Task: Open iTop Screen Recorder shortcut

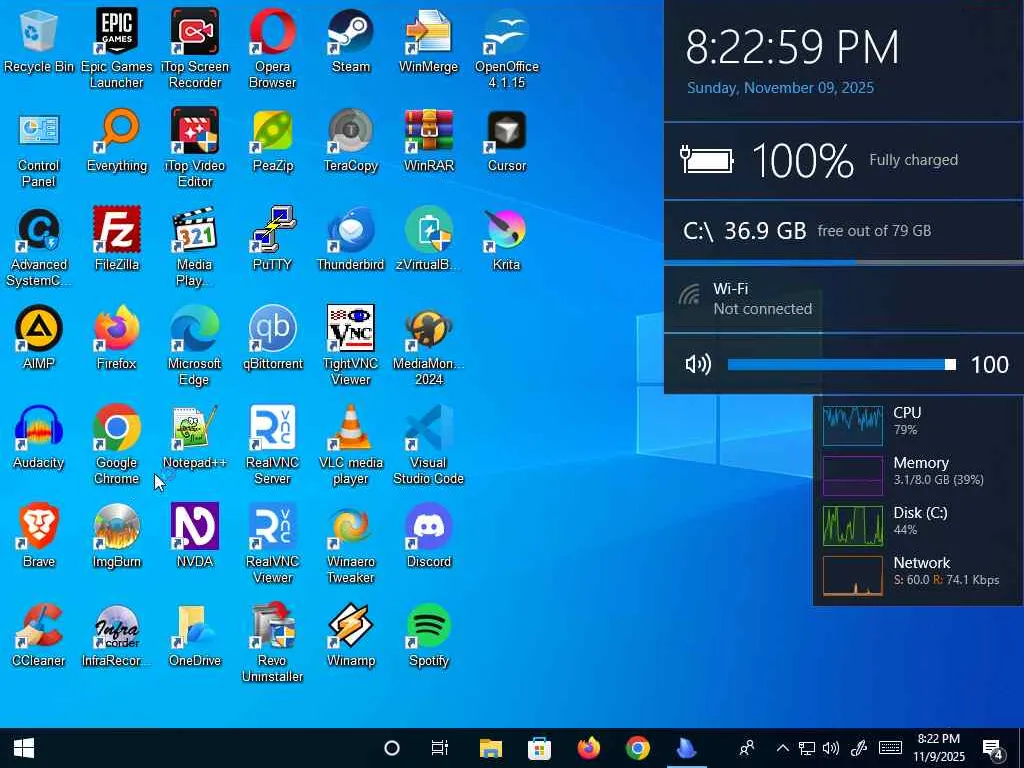Action: tap(195, 49)
